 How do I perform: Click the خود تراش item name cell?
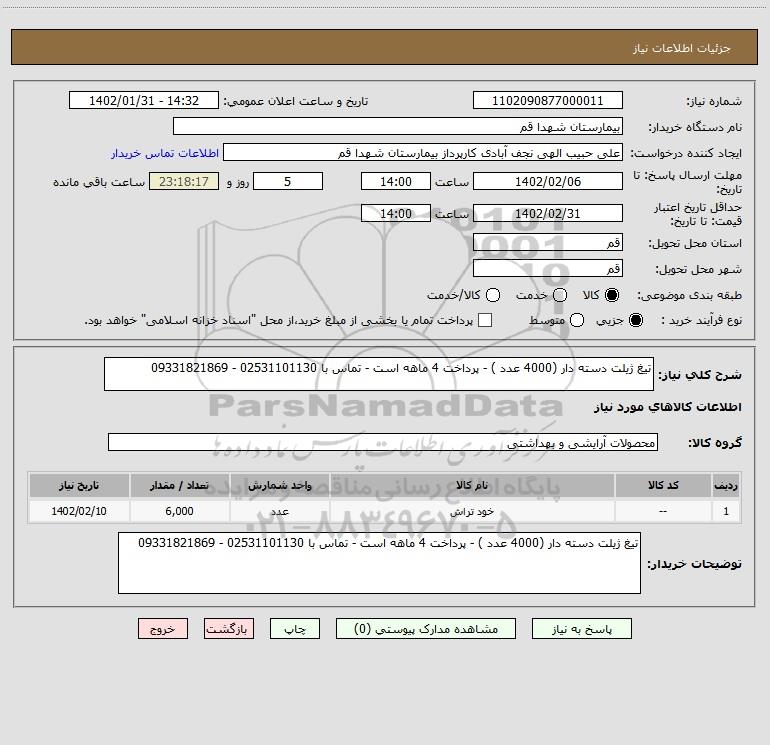[472, 511]
